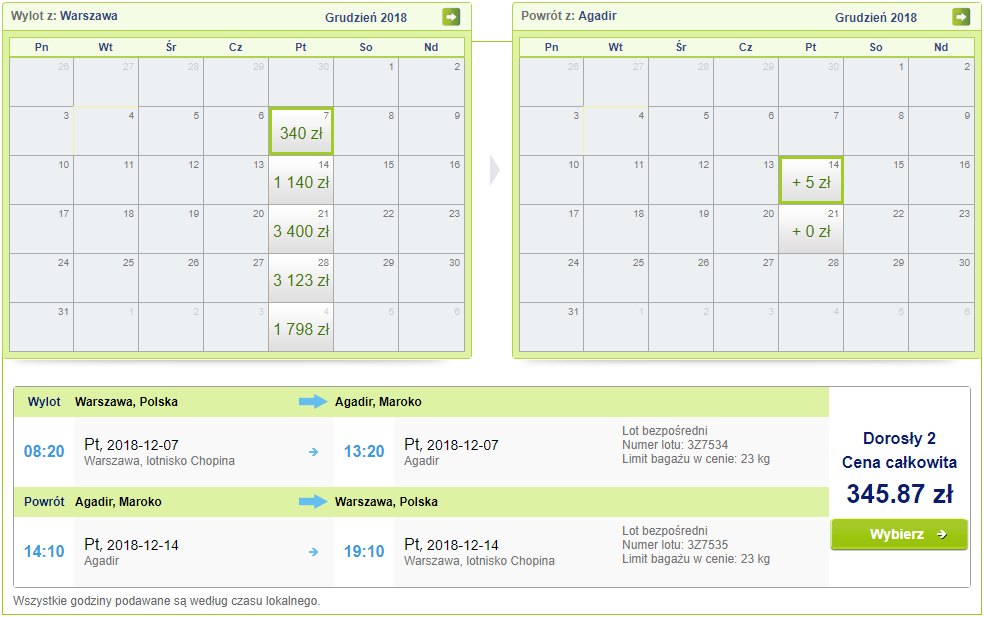Viewport: 984px width, 617px height.
Task: Click small arrow between 08:20 and 13:20
Action: coord(314,452)
